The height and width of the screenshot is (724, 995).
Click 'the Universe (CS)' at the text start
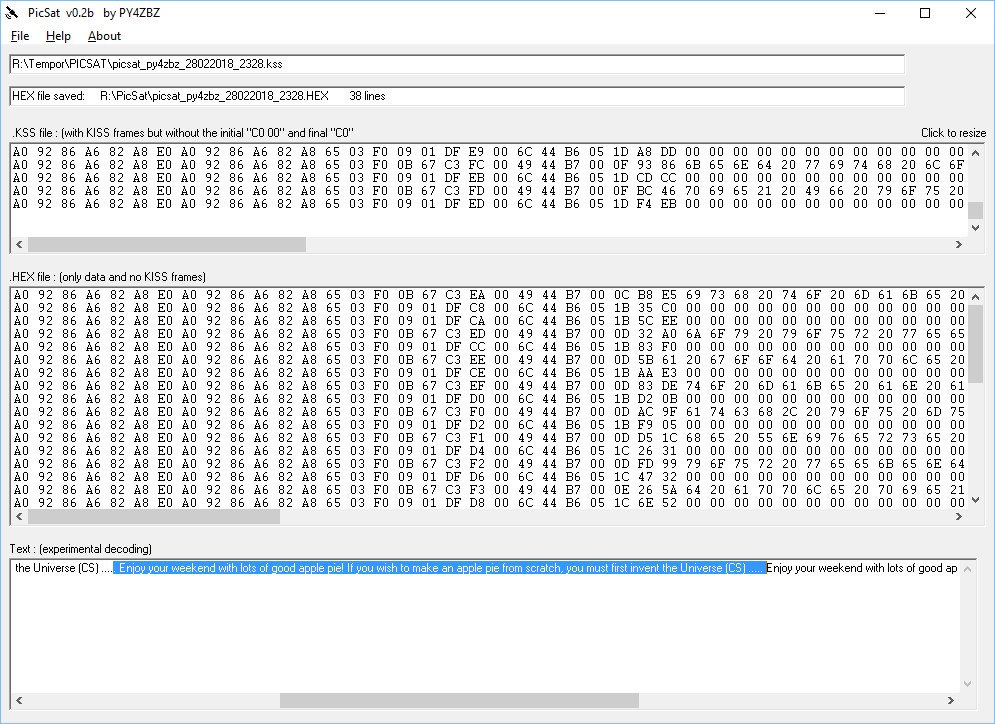pyautogui.click(x=57, y=568)
